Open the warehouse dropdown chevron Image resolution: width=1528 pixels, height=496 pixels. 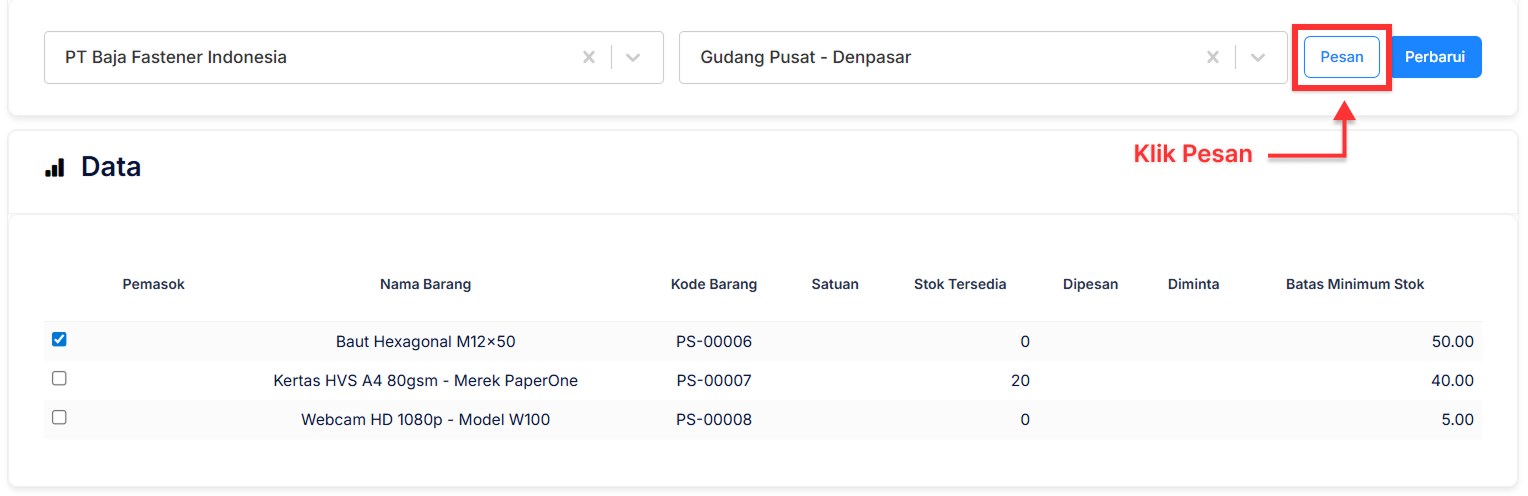(x=1257, y=58)
